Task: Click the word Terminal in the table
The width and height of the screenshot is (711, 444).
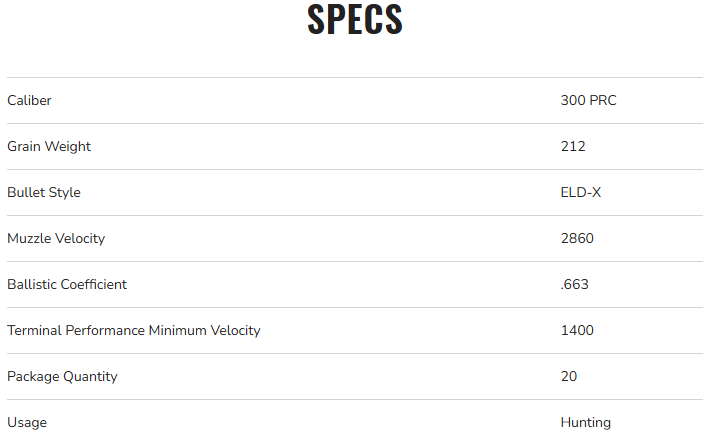Action: click(34, 330)
